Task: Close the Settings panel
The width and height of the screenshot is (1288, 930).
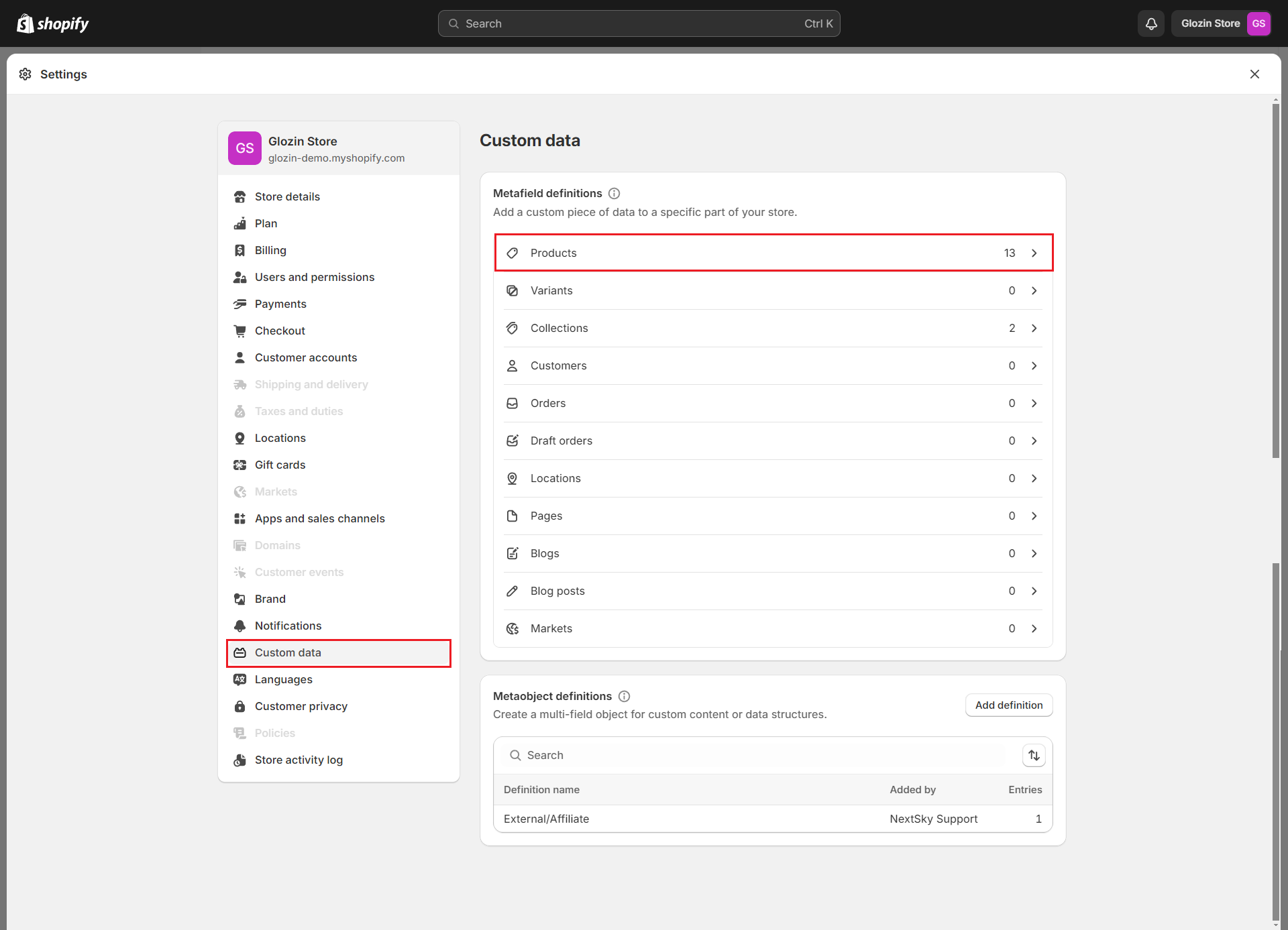Action: (1254, 74)
